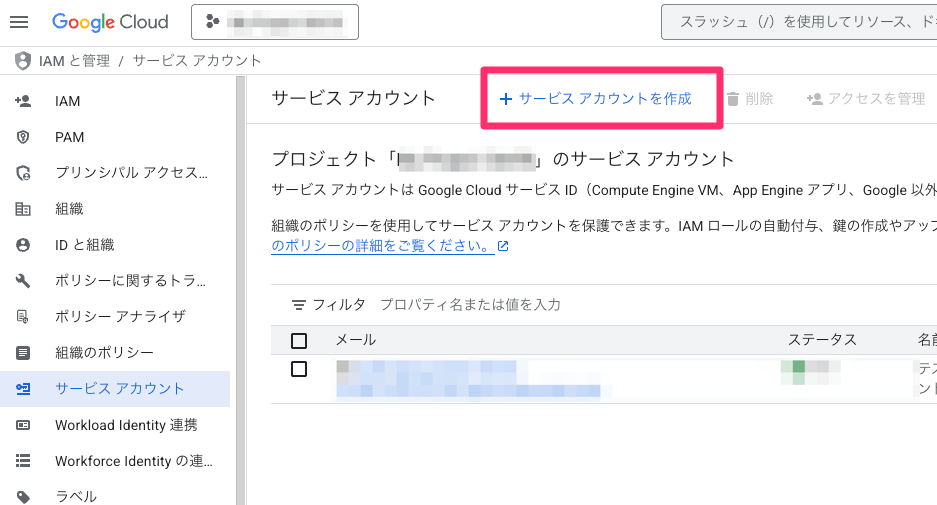937x505 pixels.
Task: Click the ラベル tag icon
Action: click(23, 497)
